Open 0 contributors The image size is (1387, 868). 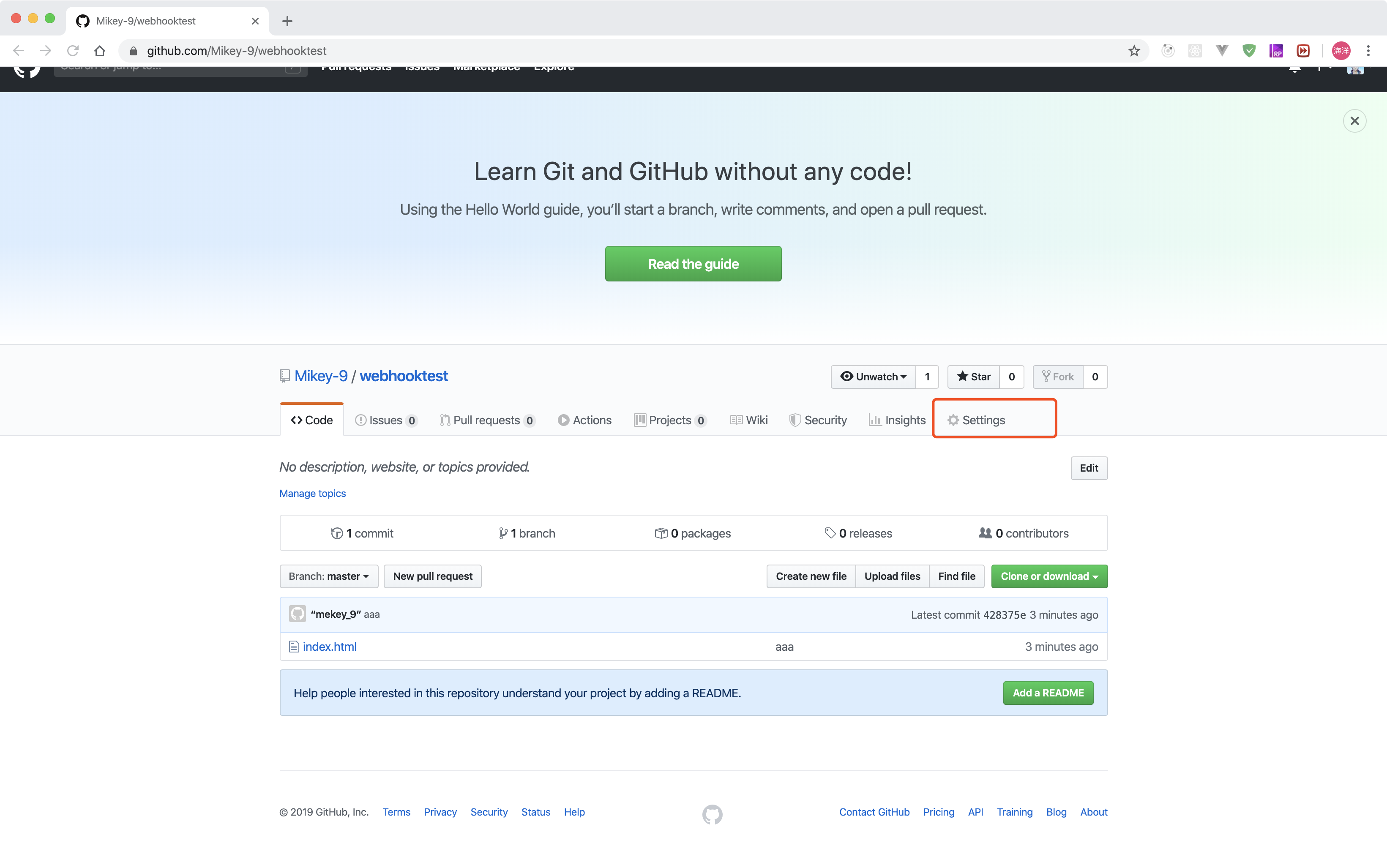point(1024,533)
